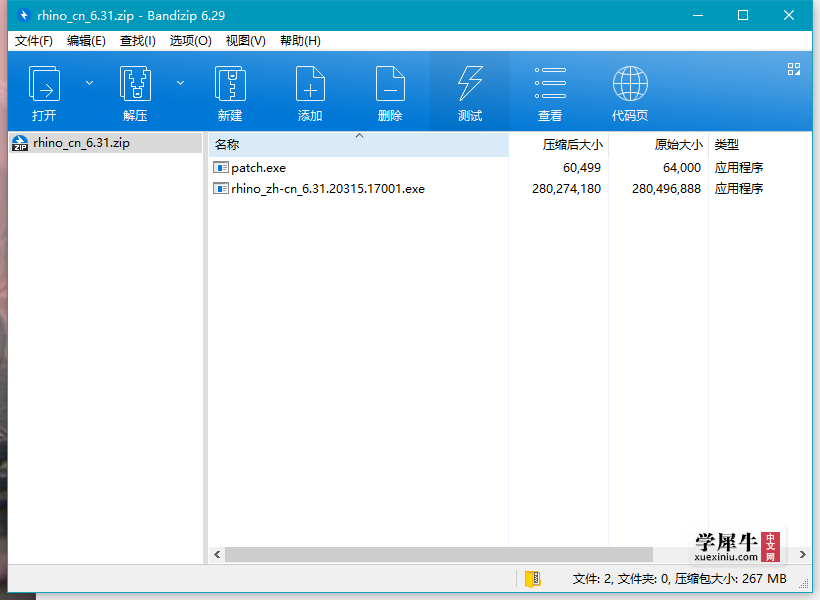Open the 文件(F) menu
This screenshot has width=820, height=600.
pos(33,41)
